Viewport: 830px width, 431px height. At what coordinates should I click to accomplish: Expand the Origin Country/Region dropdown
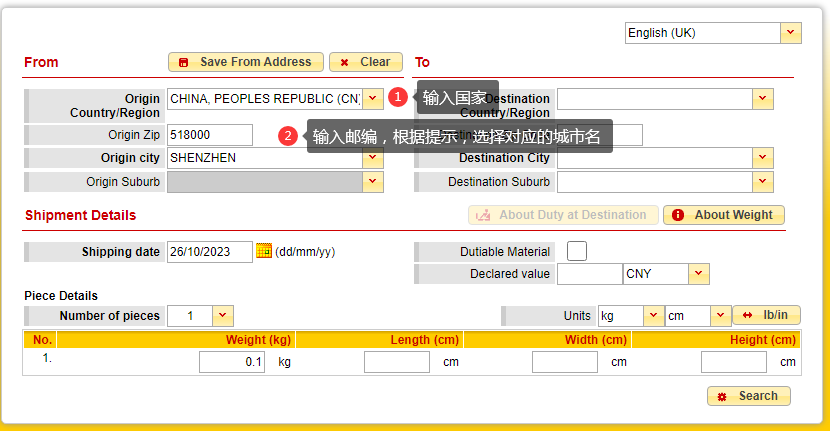373,98
